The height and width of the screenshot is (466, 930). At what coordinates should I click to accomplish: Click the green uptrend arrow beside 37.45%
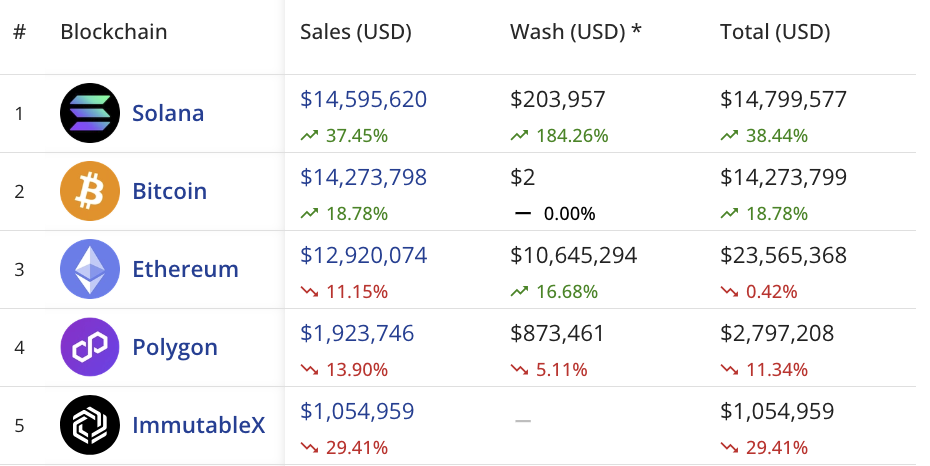click(309, 136)
